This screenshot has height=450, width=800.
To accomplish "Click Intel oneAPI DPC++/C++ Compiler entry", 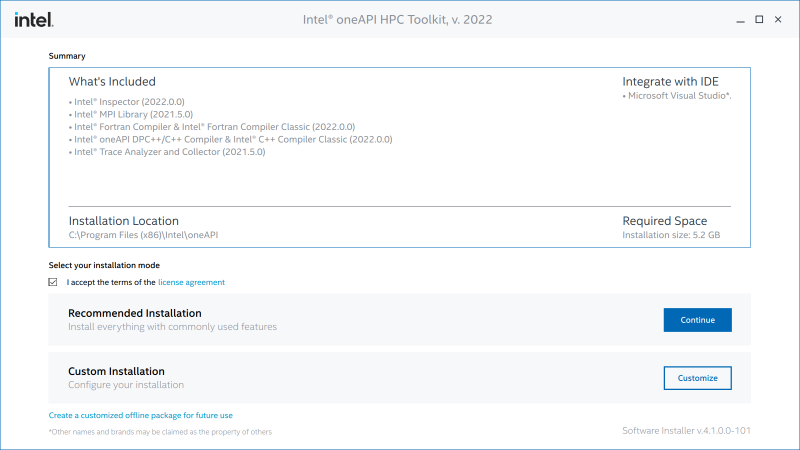I will [232, 139].
